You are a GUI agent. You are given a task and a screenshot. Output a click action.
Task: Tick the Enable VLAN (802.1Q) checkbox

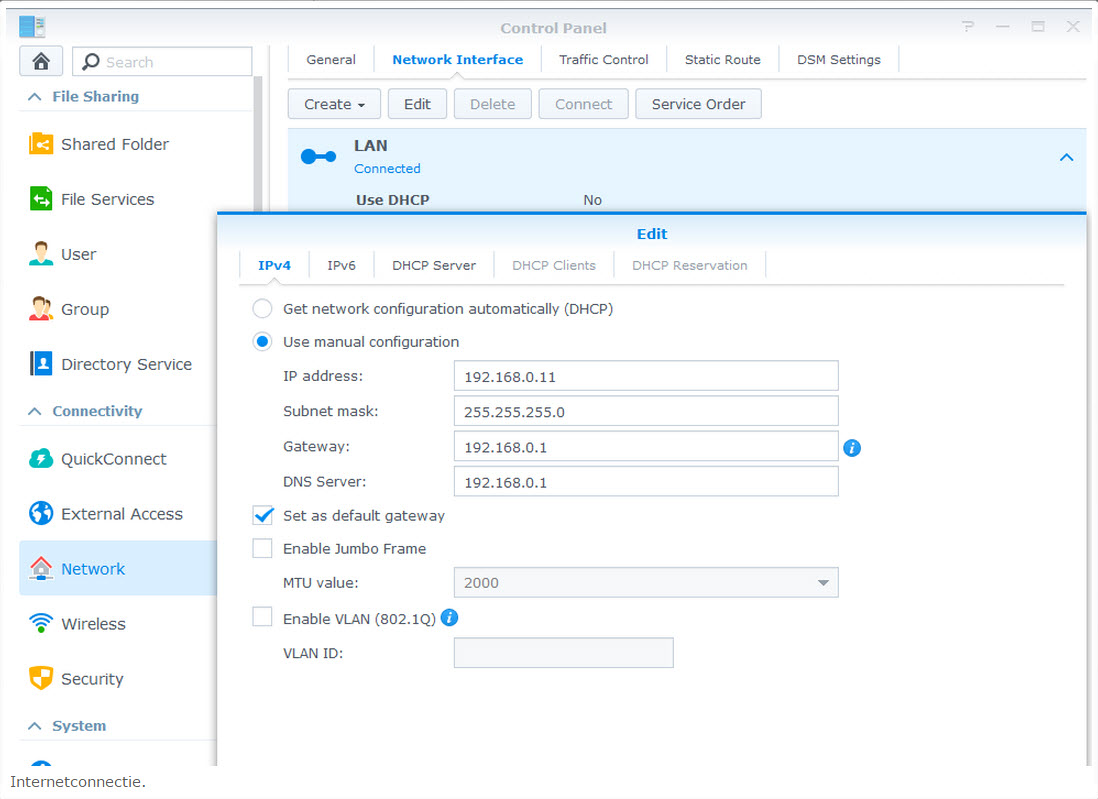click(x=263, y=618)
